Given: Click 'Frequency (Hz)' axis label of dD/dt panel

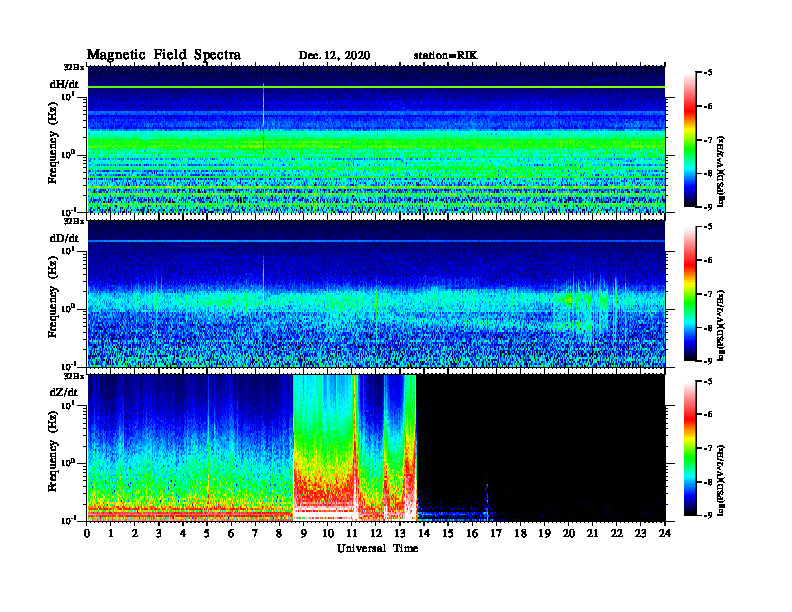Looking at the screenshot, I should coord(53,297).
